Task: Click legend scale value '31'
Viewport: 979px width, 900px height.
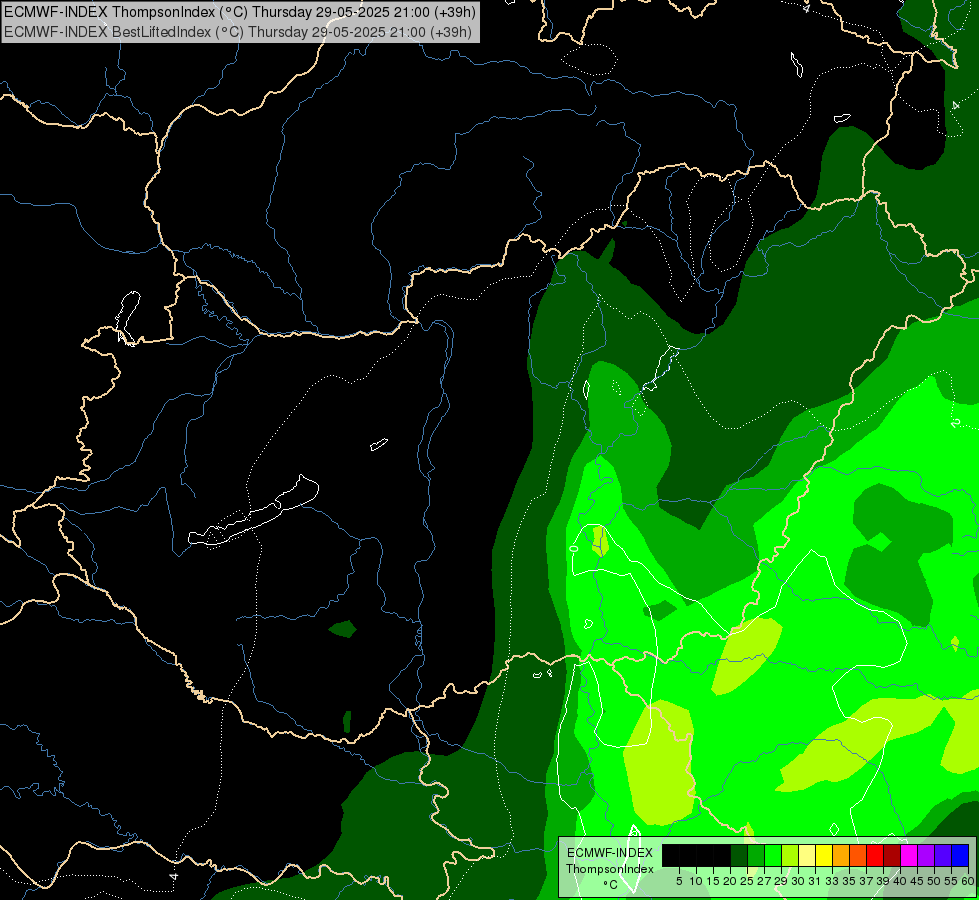Action: click(815, 881)
